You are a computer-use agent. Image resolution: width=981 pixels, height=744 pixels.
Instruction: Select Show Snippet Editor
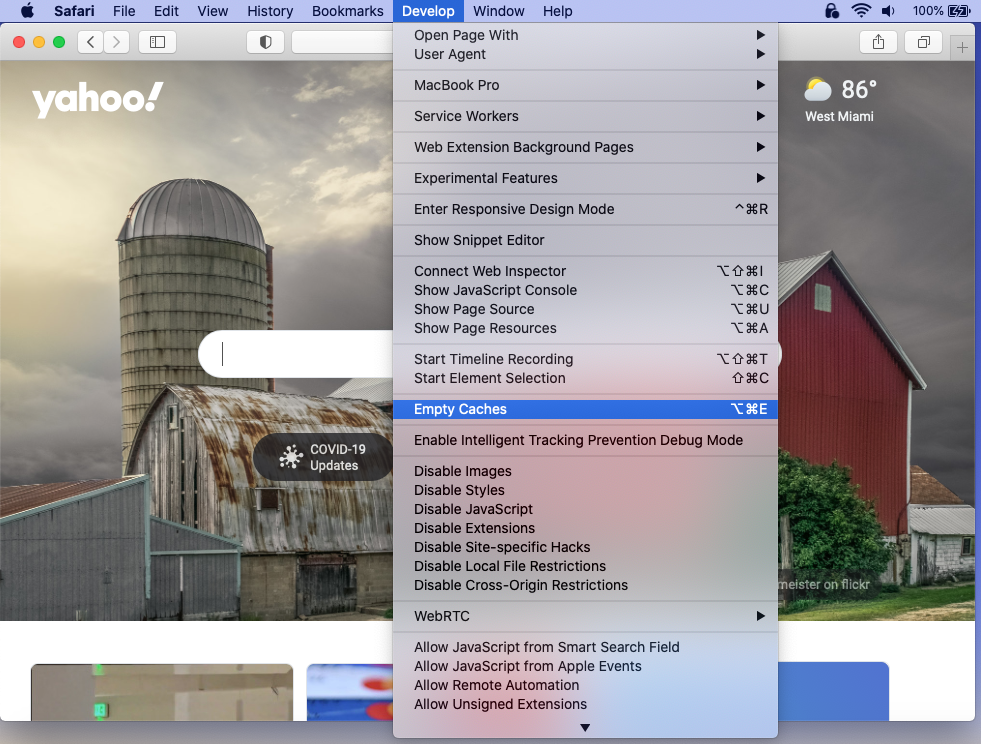(585, 240)
